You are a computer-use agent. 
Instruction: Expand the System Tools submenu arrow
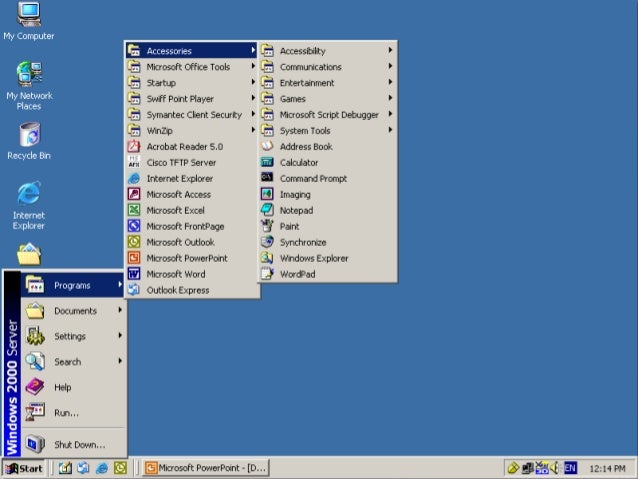[x=390, y=130]
